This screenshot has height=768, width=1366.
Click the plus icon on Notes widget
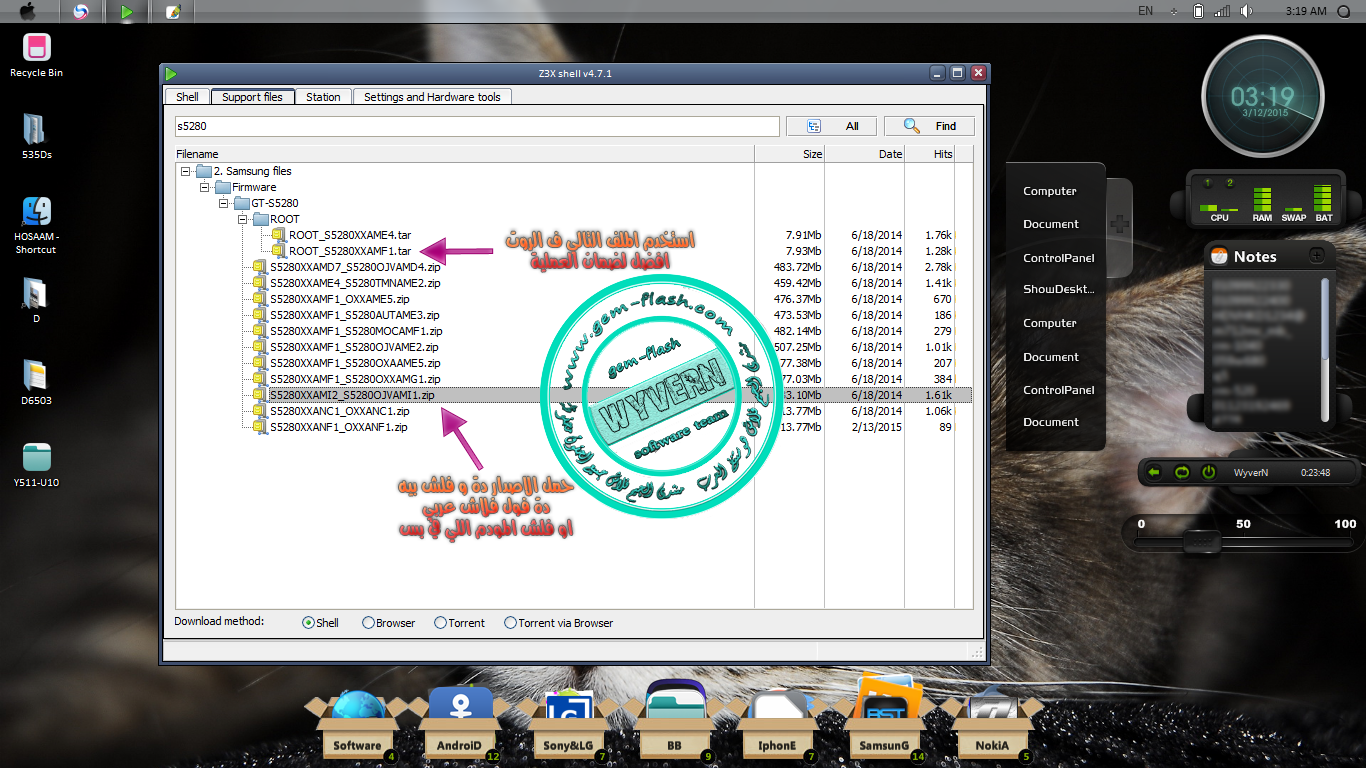[x=1317, y=256]
